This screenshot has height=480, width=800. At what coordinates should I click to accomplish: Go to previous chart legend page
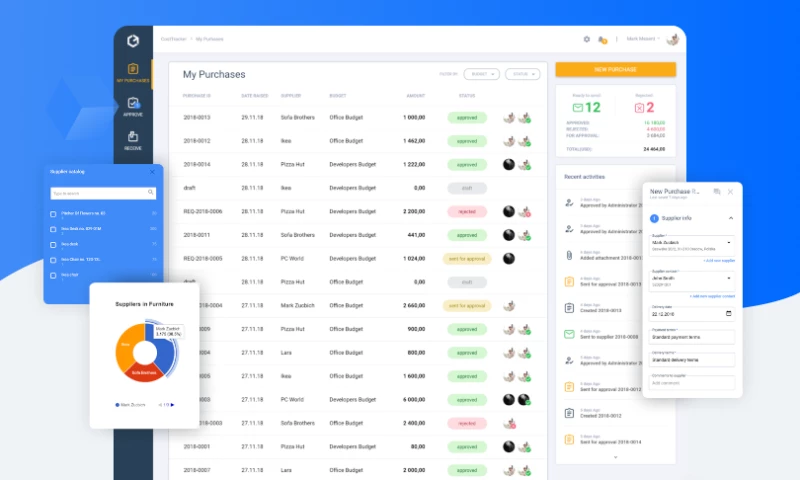(x=160, y=405)
